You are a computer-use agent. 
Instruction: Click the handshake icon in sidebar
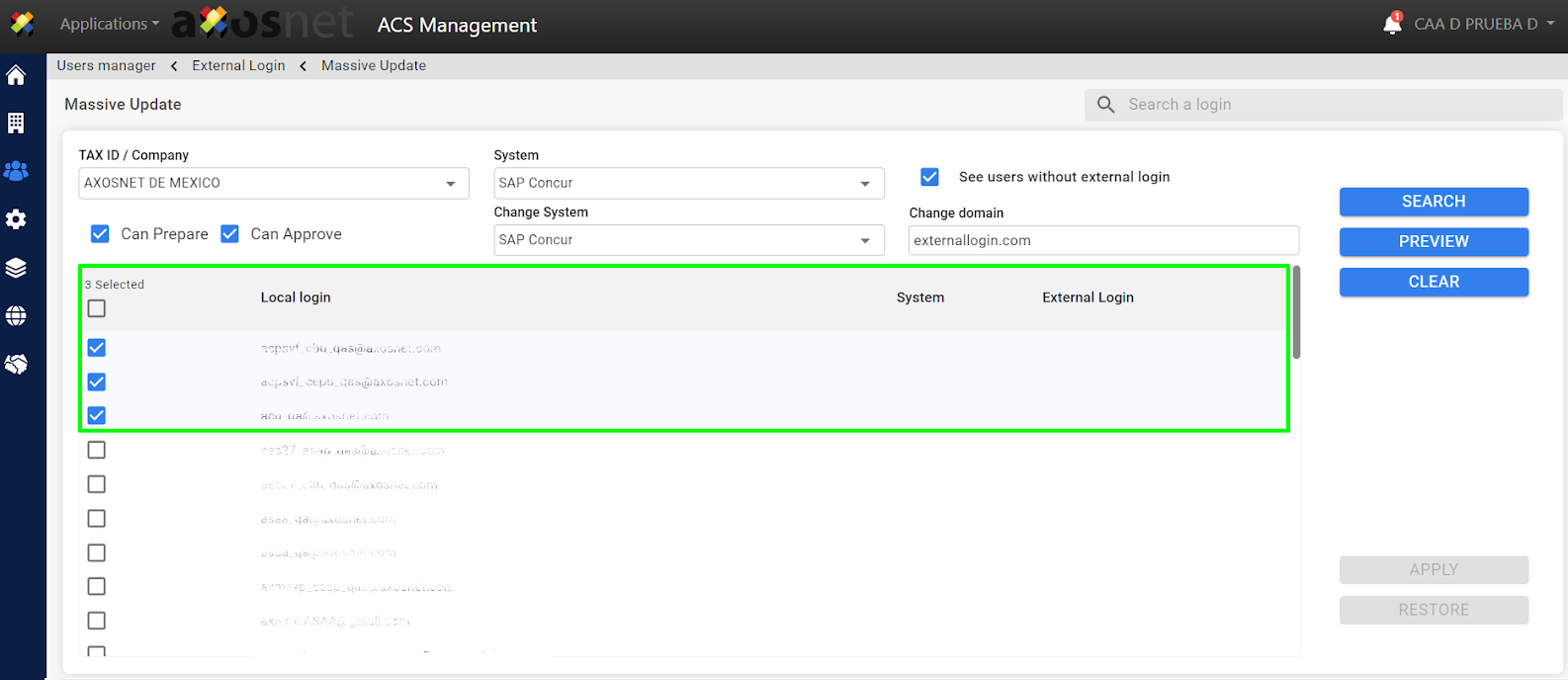16,365
